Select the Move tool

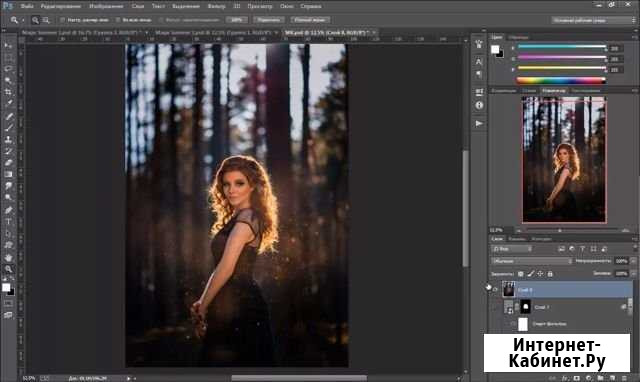click(x=8, y=45)
